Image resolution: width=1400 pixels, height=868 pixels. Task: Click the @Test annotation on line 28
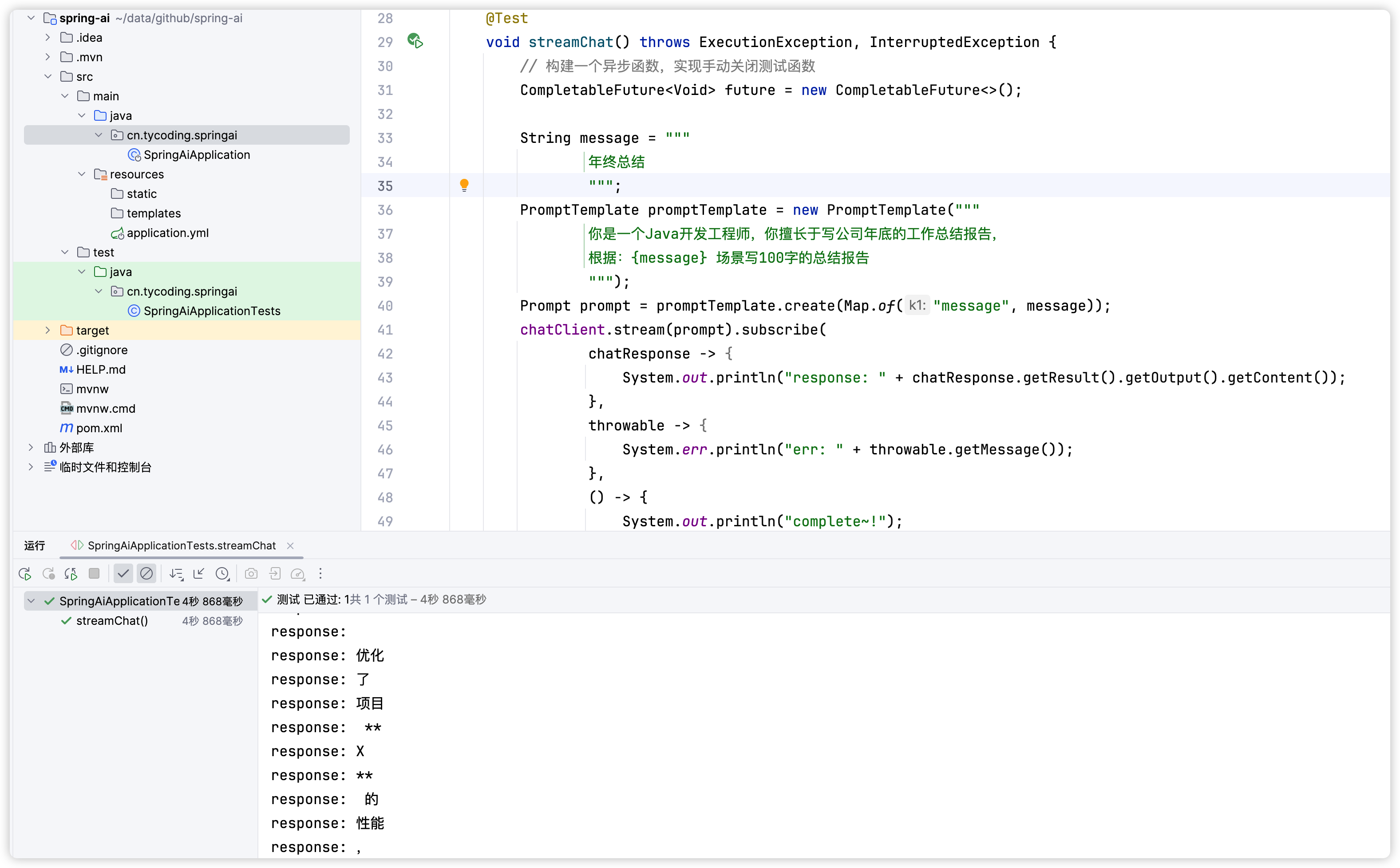point(506,18)
